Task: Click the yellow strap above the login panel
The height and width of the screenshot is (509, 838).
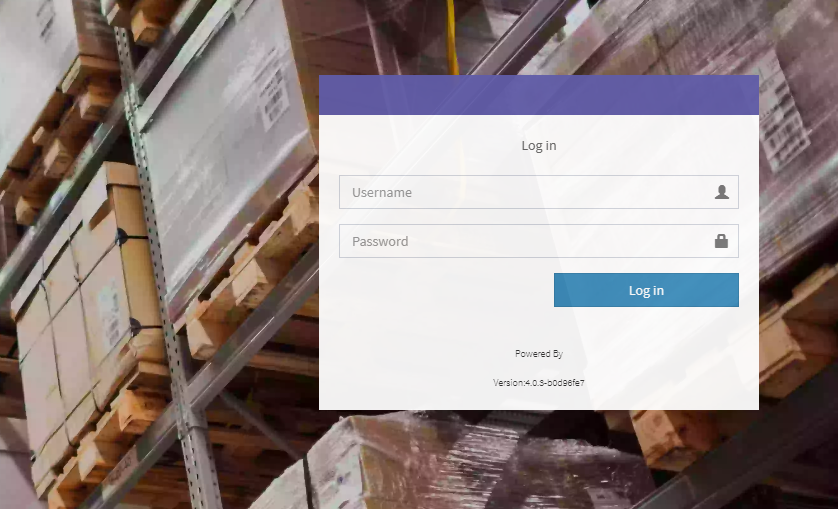Action: click(453, 36)
